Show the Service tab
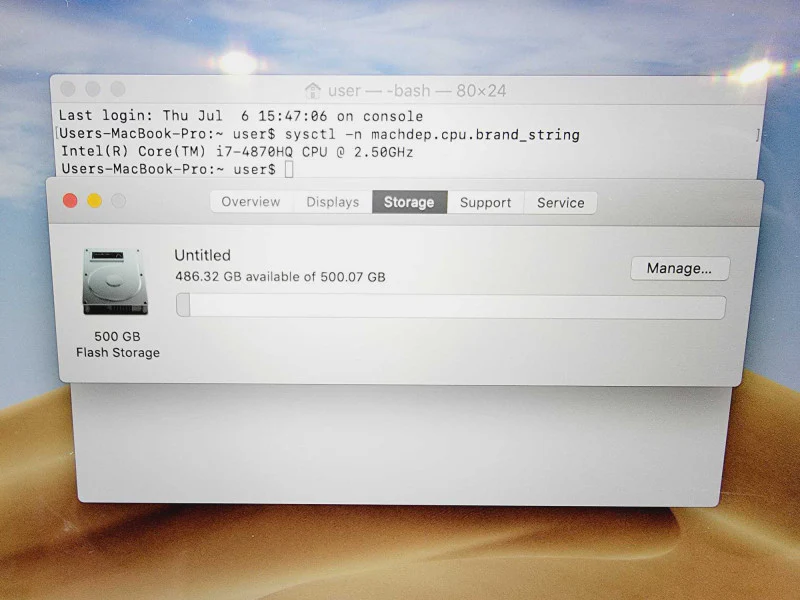The height and width of the screenshot is (600, 800). [561, 203]
